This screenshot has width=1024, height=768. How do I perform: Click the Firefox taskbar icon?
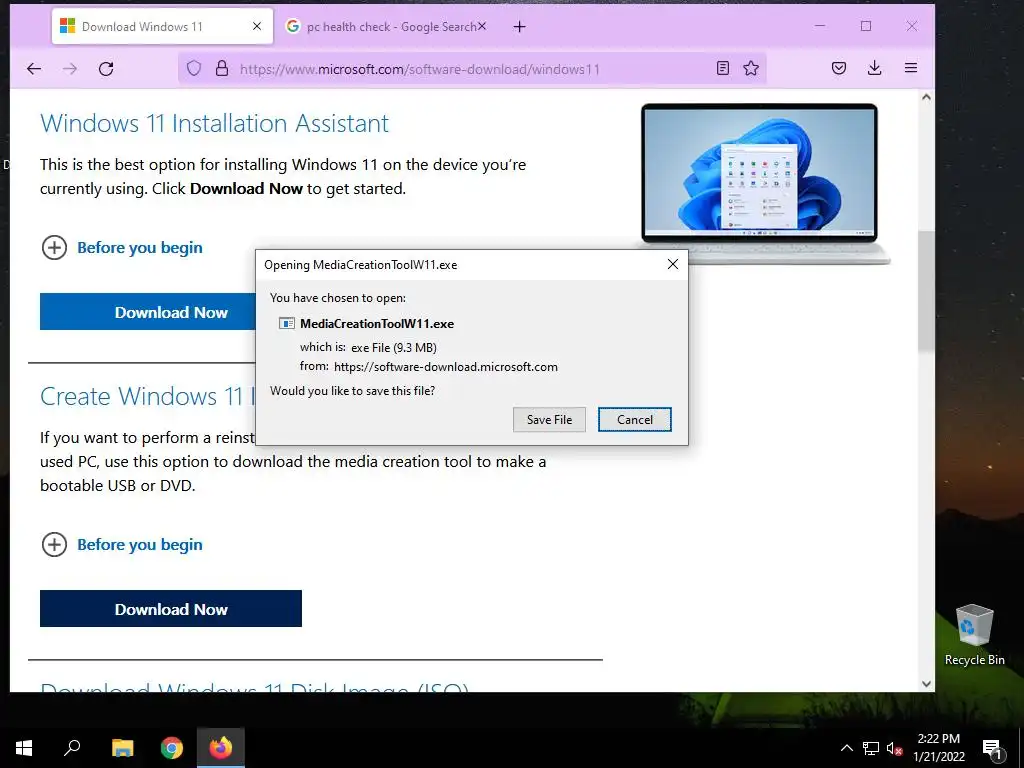pos(221,748)
